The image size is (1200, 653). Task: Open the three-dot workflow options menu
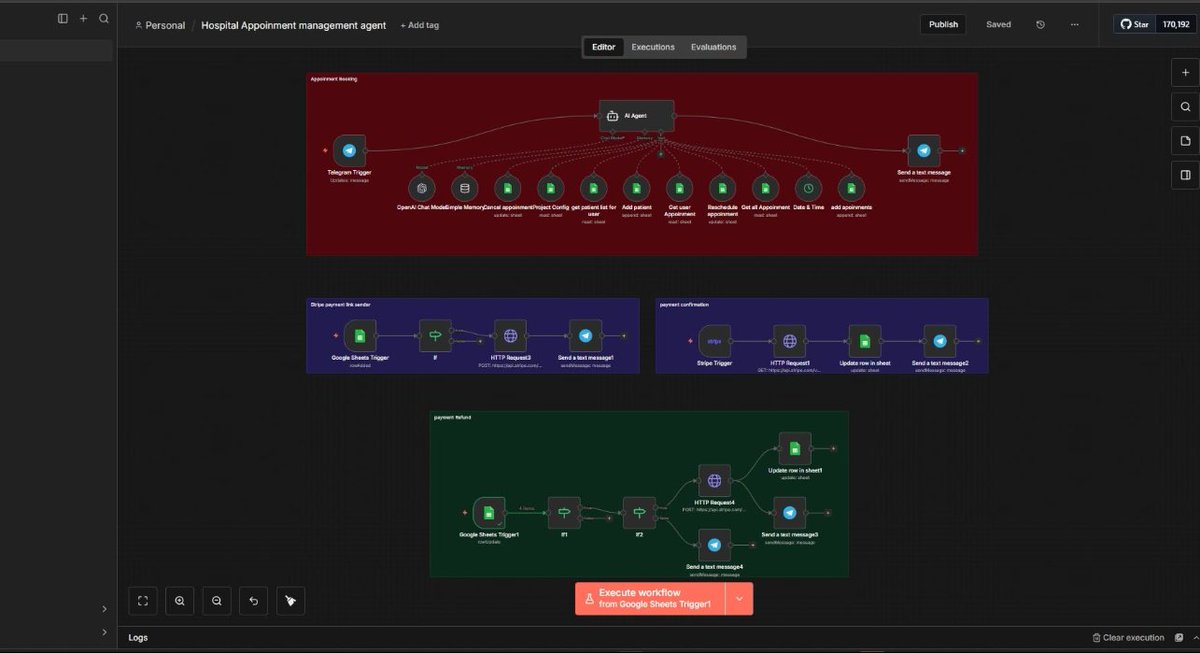(x=1074, y=25)
